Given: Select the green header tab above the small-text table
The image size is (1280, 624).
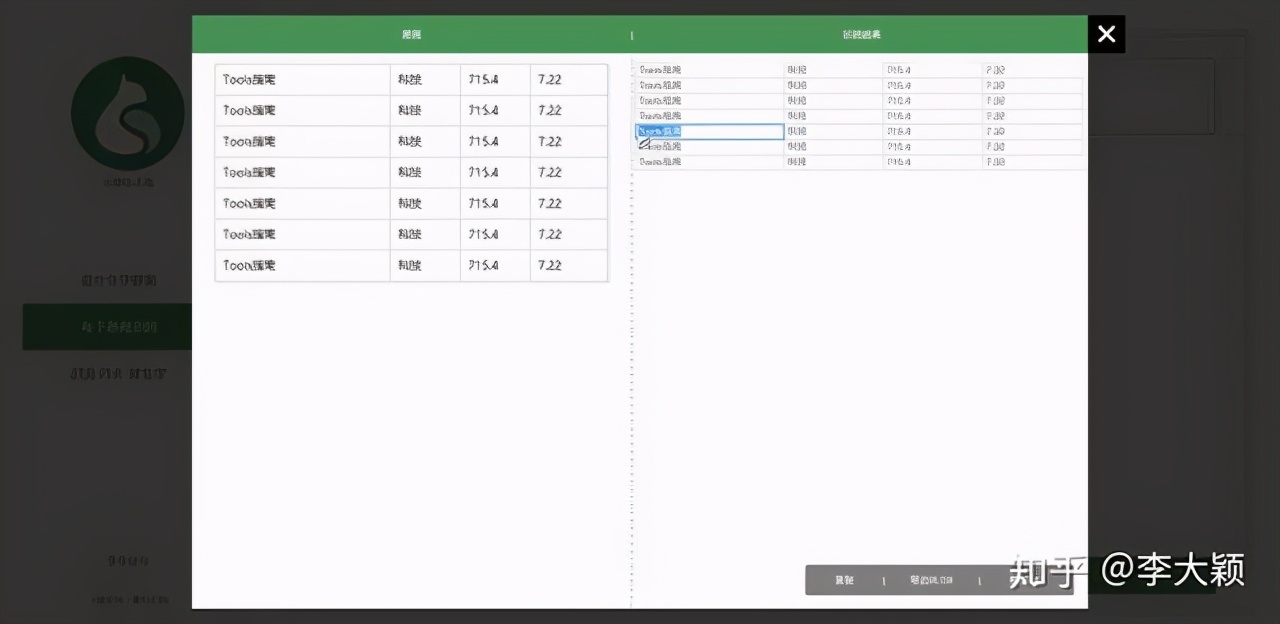Looking at the screenshot, I should (x=861, y=35).
